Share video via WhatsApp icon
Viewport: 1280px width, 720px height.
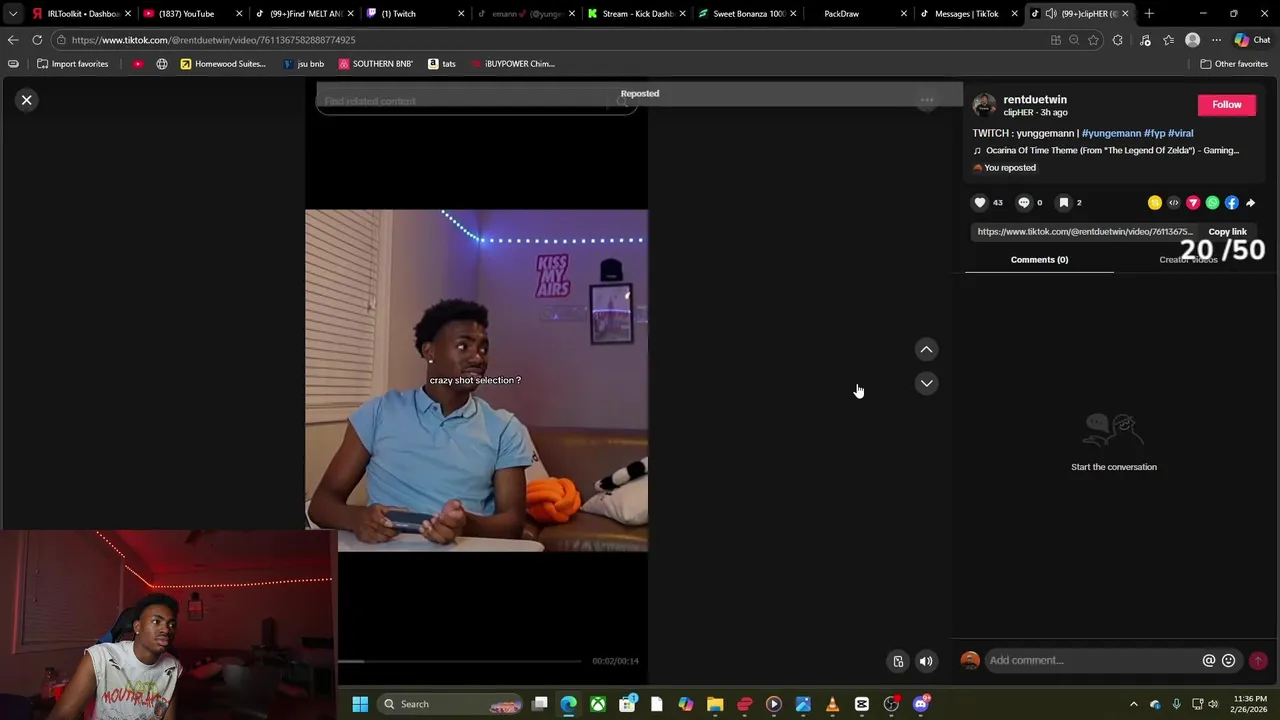1212,203
